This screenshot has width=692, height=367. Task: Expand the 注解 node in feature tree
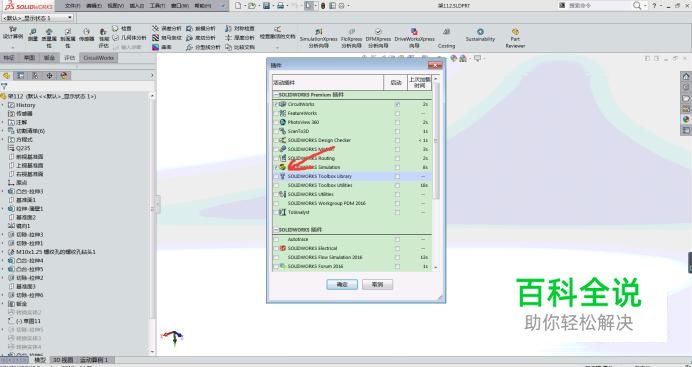click(x=3, y=122)
